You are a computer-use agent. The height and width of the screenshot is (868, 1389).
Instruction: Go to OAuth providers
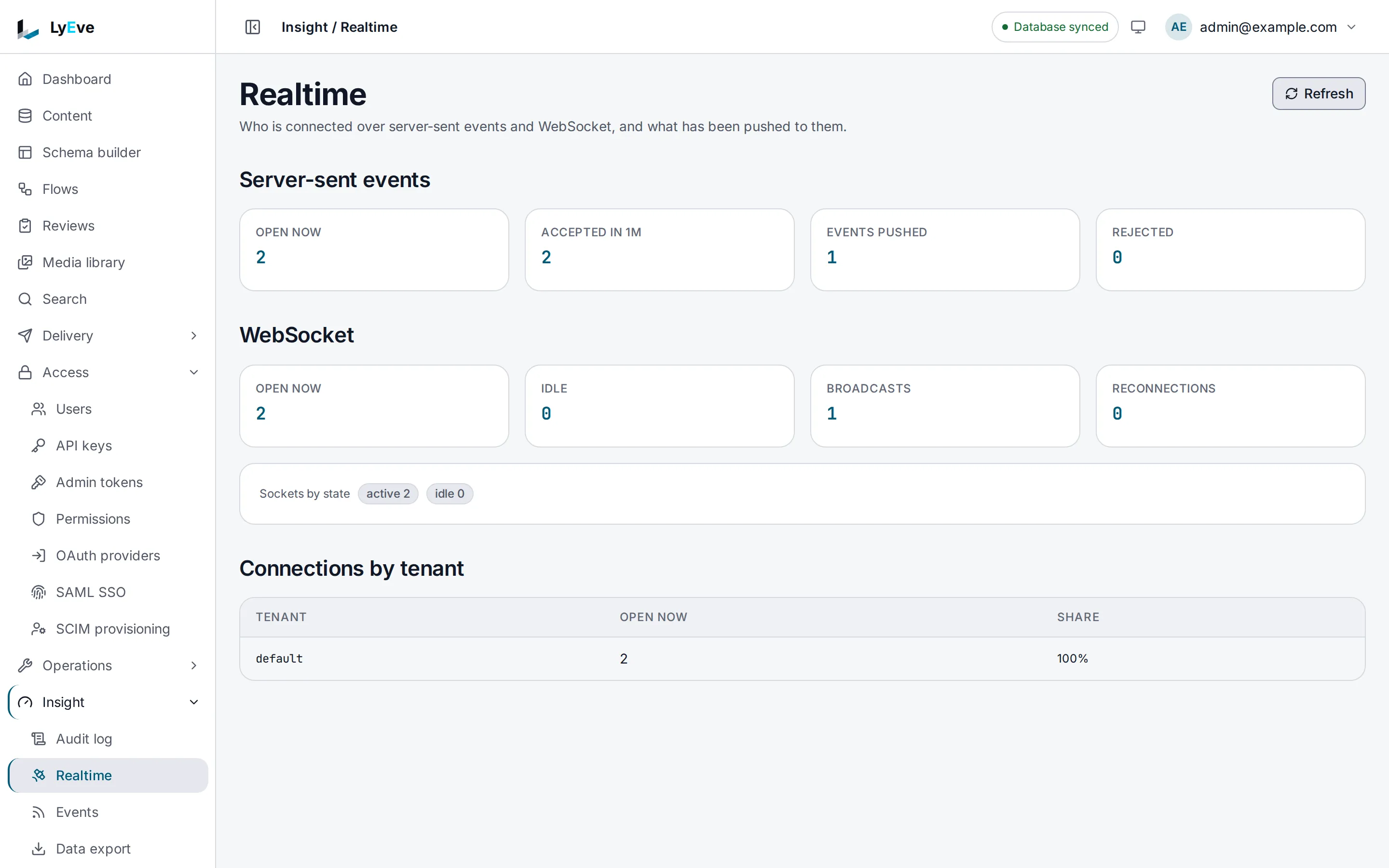coord(108,556)
